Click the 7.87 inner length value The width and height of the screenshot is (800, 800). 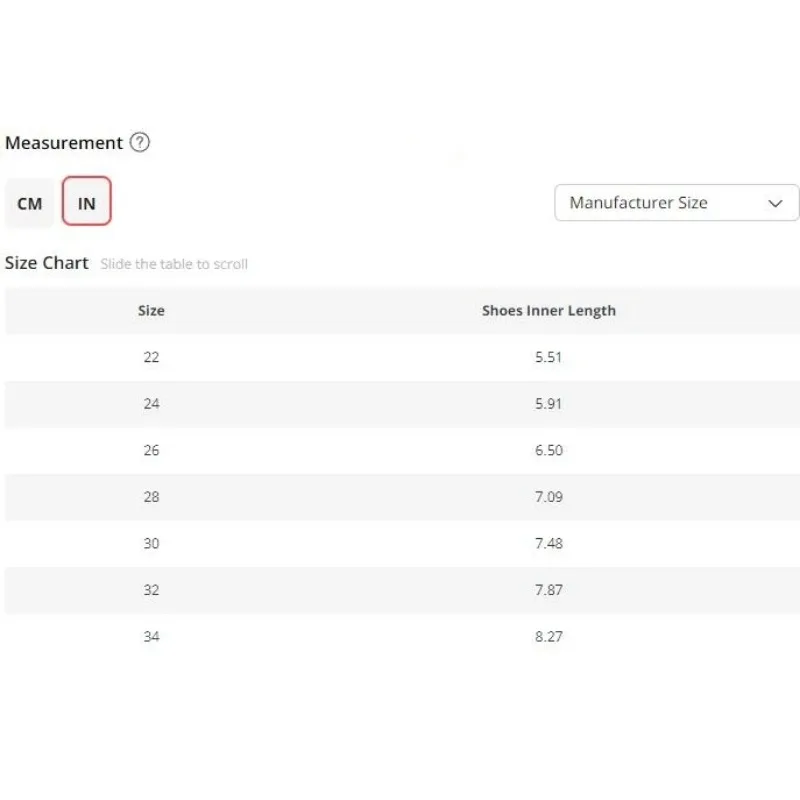(x=548, y=590)
